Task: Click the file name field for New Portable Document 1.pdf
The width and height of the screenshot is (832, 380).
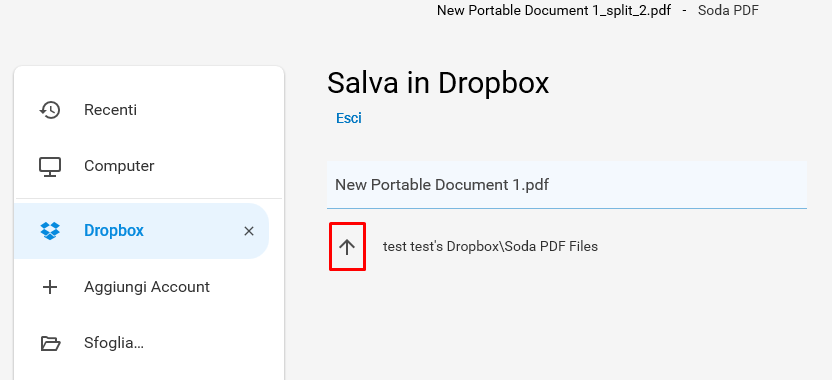Action: (567, 185)
